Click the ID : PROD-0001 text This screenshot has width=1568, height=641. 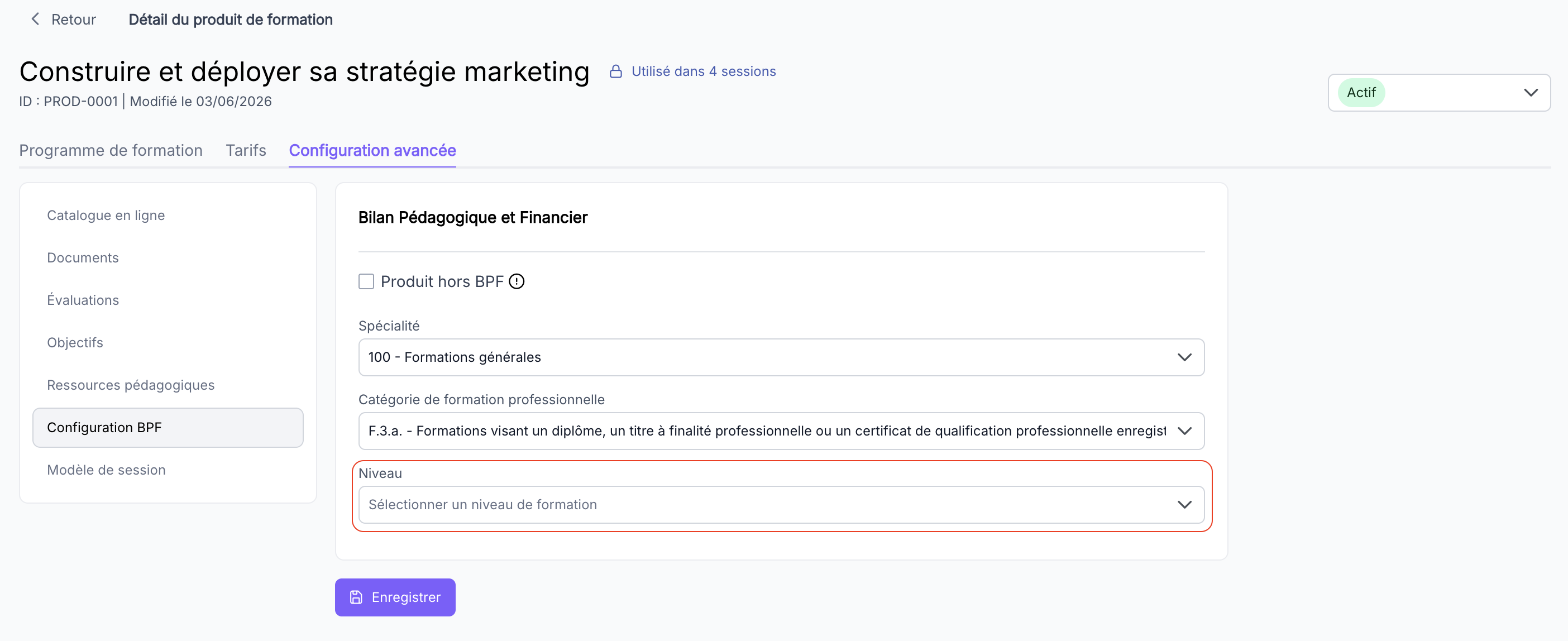click(68, 102)
